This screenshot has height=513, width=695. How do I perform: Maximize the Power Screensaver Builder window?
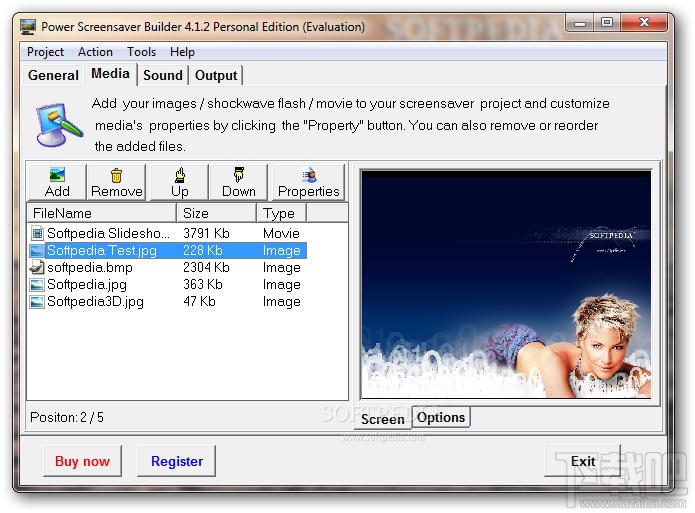tap(607, 23)
